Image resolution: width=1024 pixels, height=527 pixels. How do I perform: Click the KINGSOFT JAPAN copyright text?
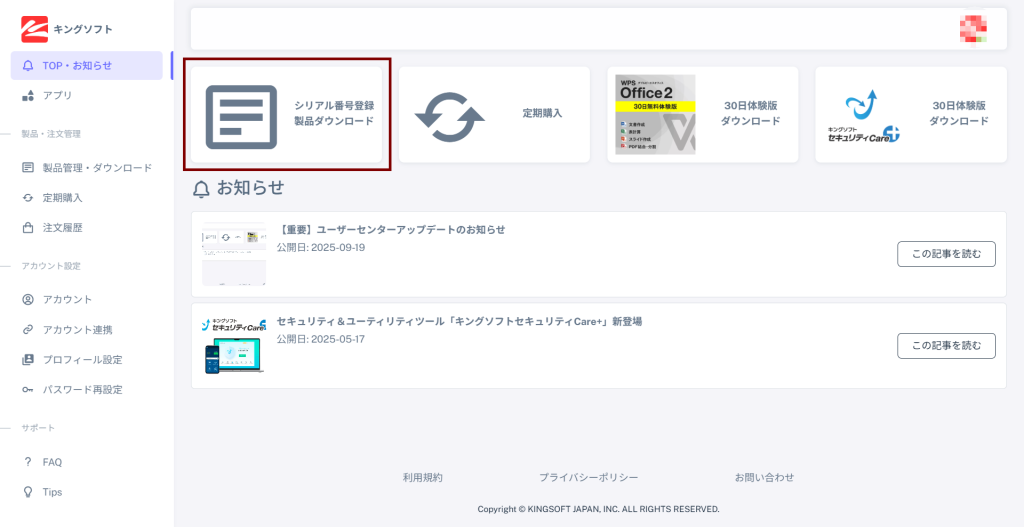click(x=598, y=509)
